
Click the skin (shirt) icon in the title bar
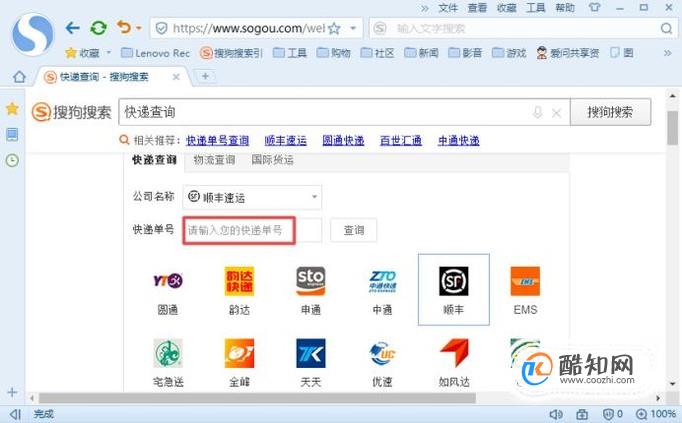pyautogui.click(x=594, y=7)
